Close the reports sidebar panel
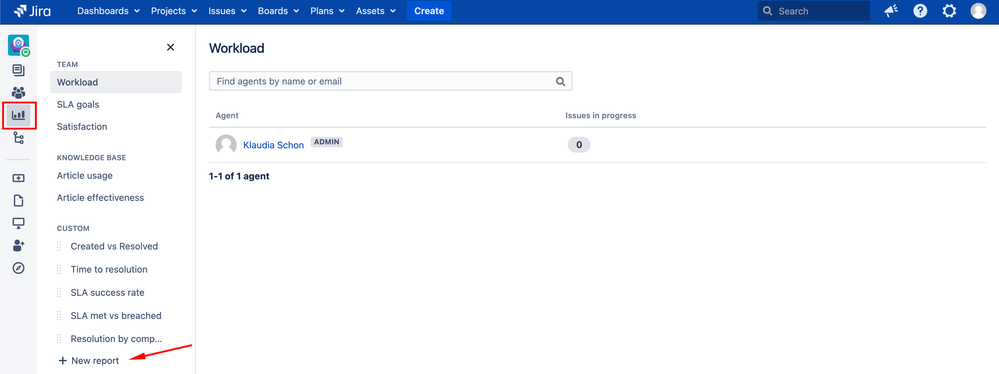This screenshot has width=999, height=374. [170, 47]
